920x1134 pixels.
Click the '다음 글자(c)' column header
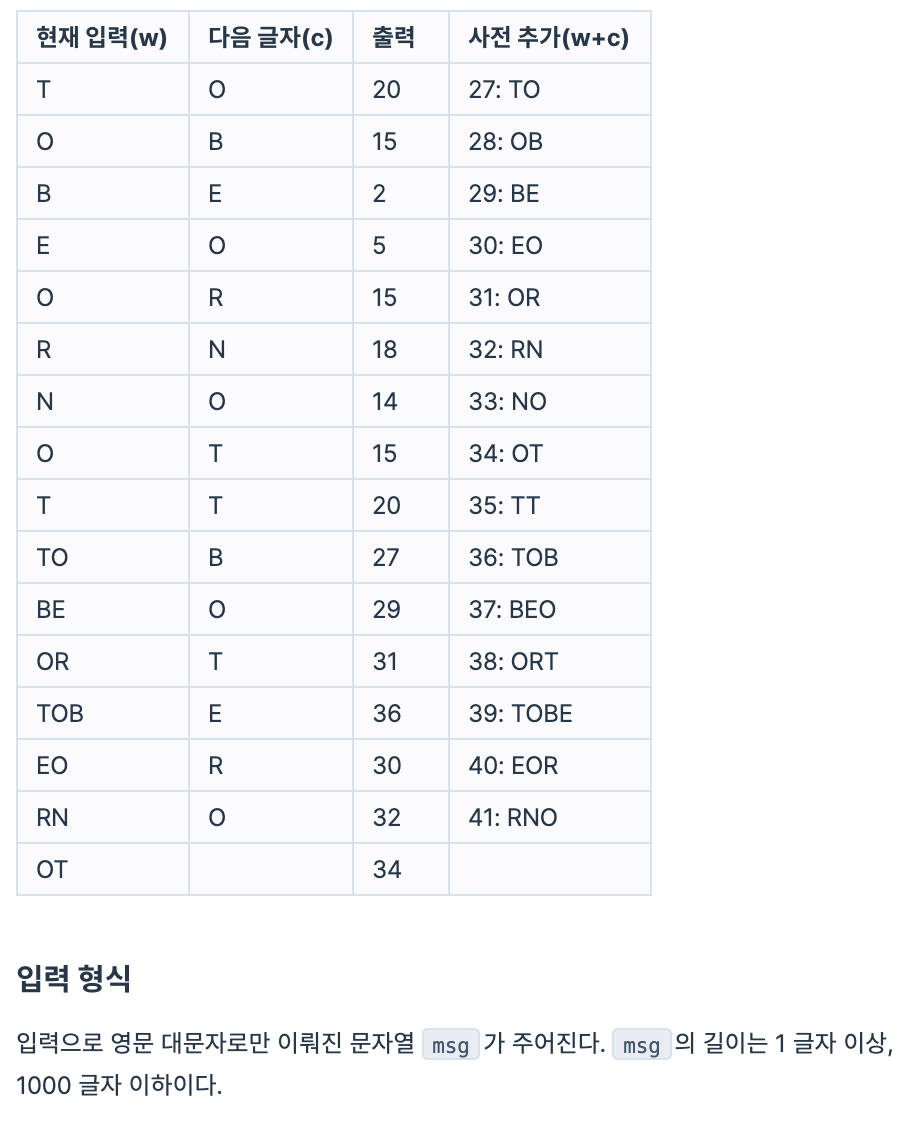point(270,38)
